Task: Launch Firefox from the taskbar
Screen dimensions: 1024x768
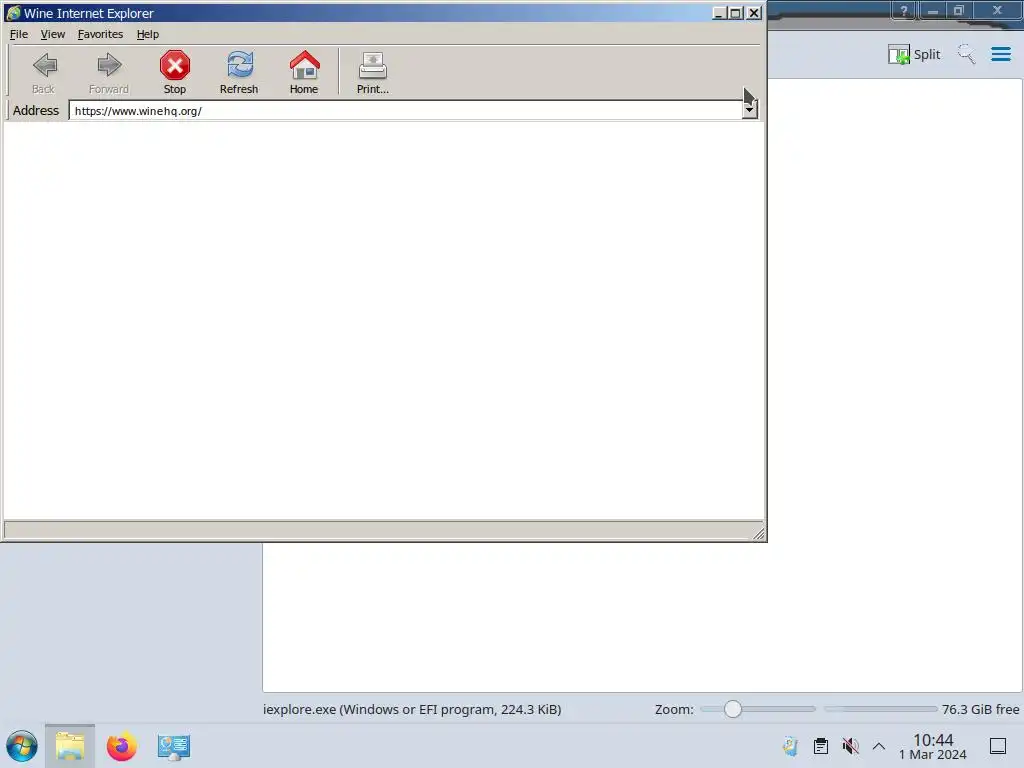Action: pyautogui.click(x=121, y=746)
